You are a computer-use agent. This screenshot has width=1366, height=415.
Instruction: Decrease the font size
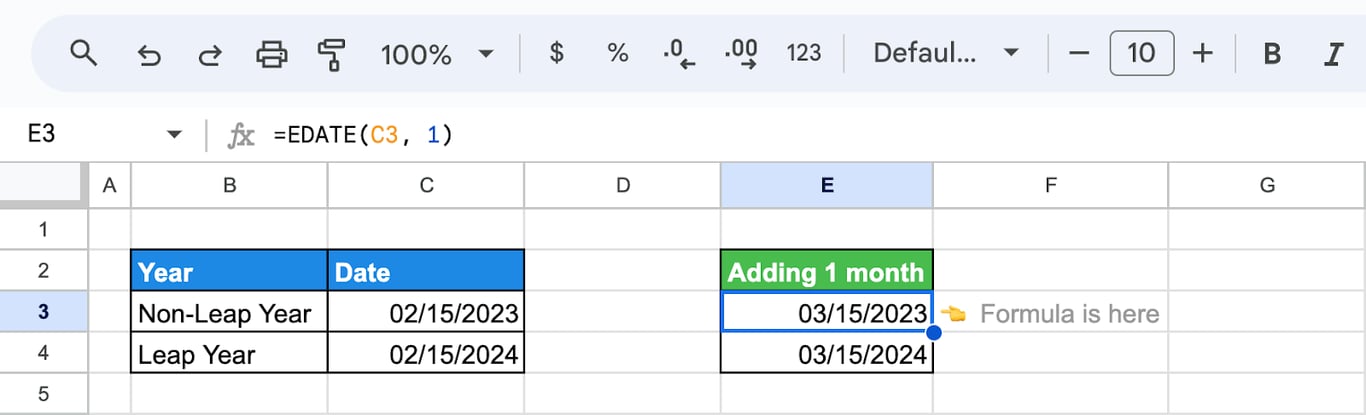[1078, 53]
